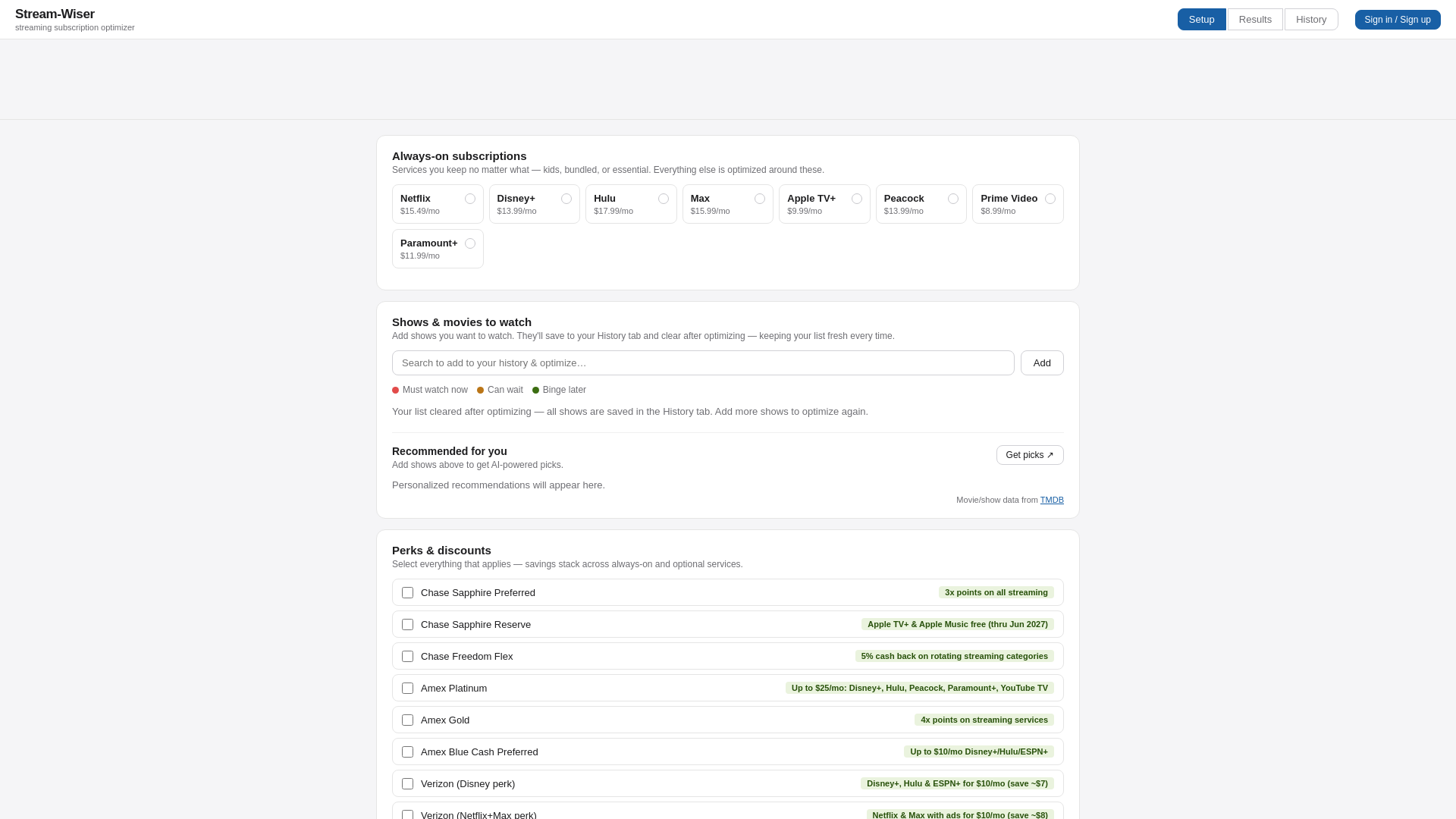Click the Prime Video $8.99/mo price

pos(998,212)
